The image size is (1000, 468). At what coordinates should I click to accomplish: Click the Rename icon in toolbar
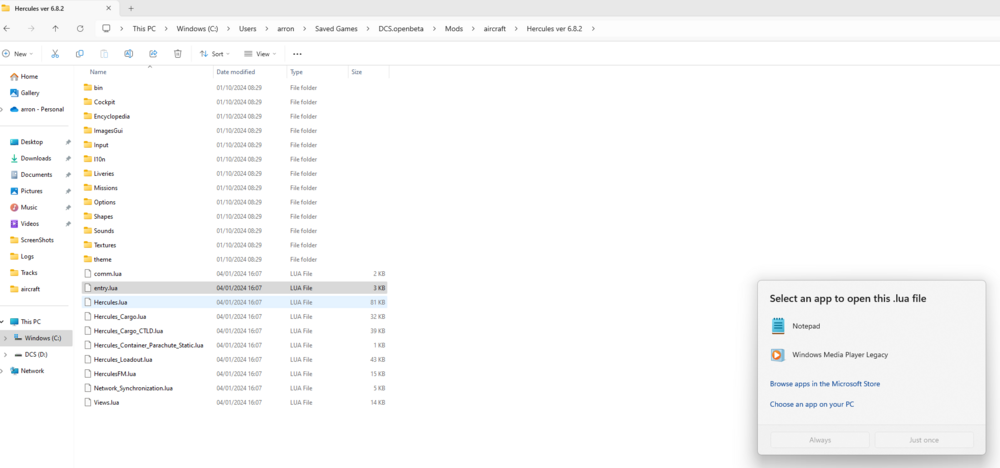click(128, 54)
